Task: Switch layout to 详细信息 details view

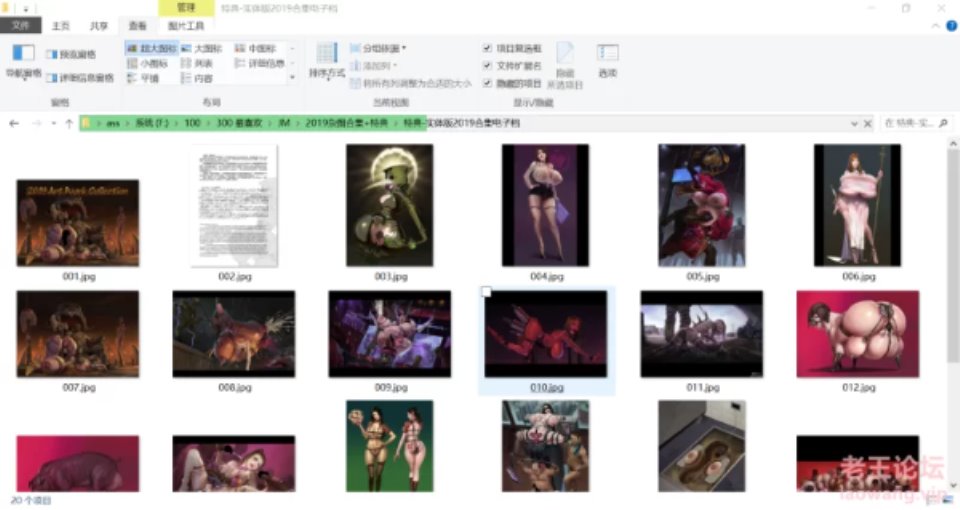Action: click(260, 63)
